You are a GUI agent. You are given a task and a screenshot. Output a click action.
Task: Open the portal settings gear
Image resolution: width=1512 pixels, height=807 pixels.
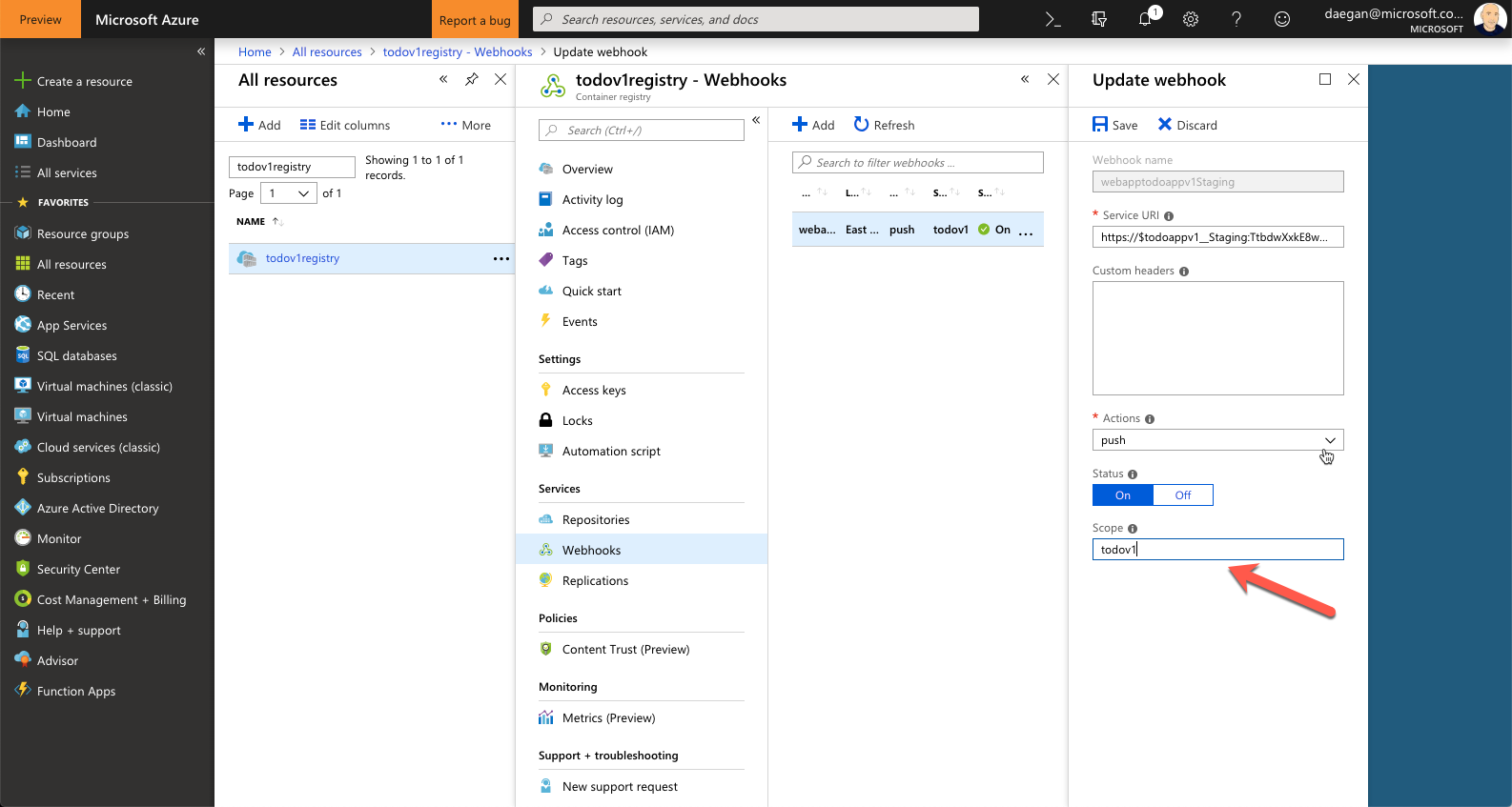pyautogui.click(x=1191, y=19)
